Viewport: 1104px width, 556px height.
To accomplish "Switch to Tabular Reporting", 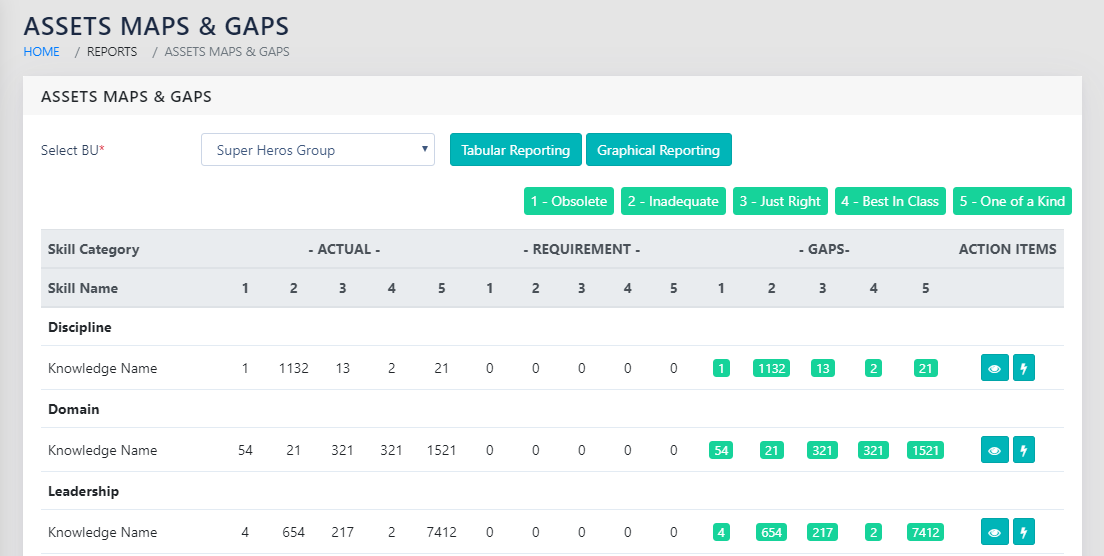I will pyautogui.click(x=515, y=150).
